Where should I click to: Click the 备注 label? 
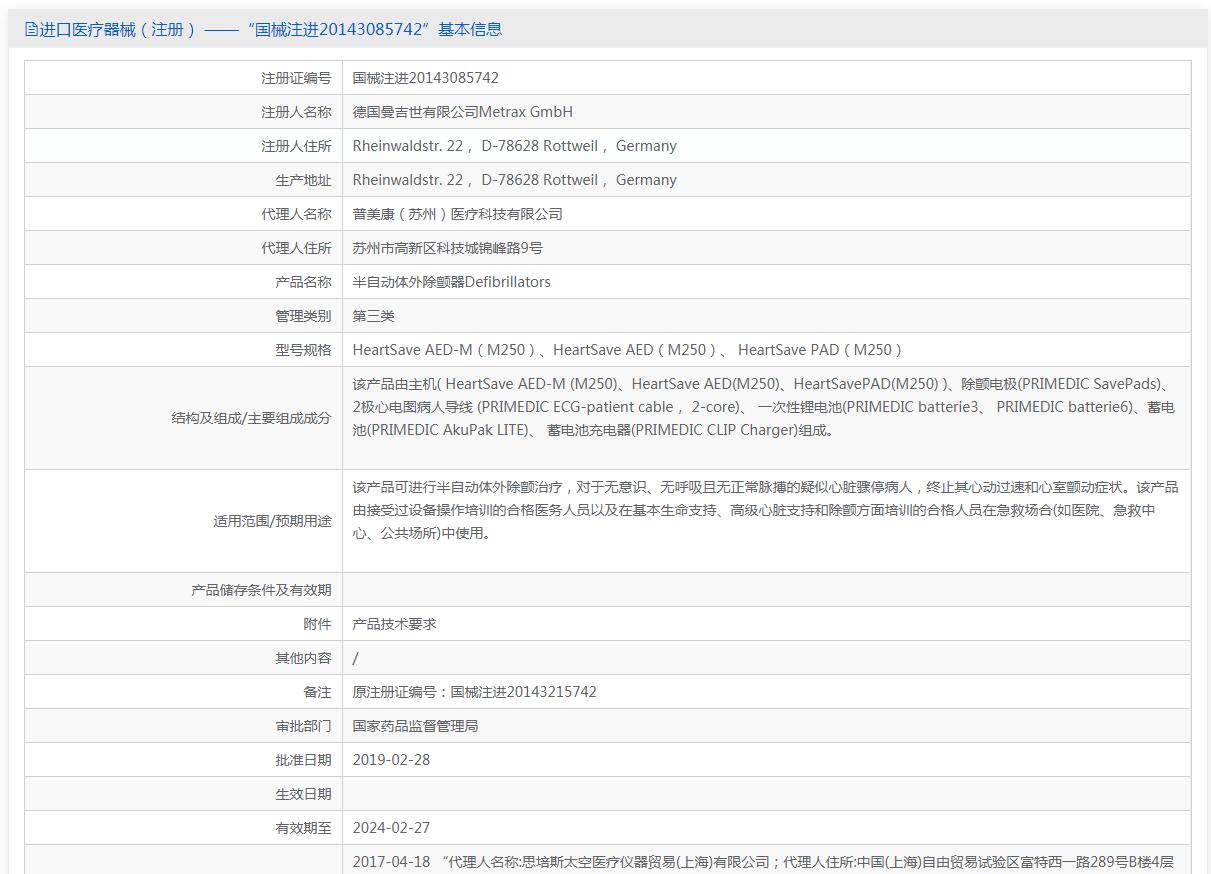[x=317, y=692]
